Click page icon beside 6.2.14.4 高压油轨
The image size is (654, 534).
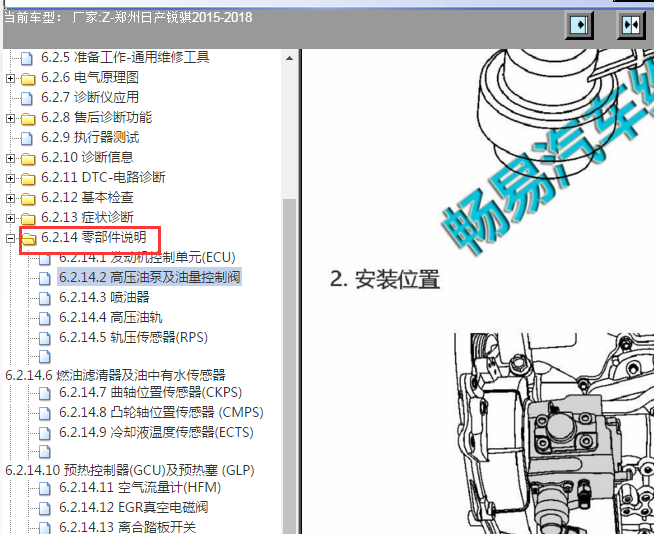45,318
